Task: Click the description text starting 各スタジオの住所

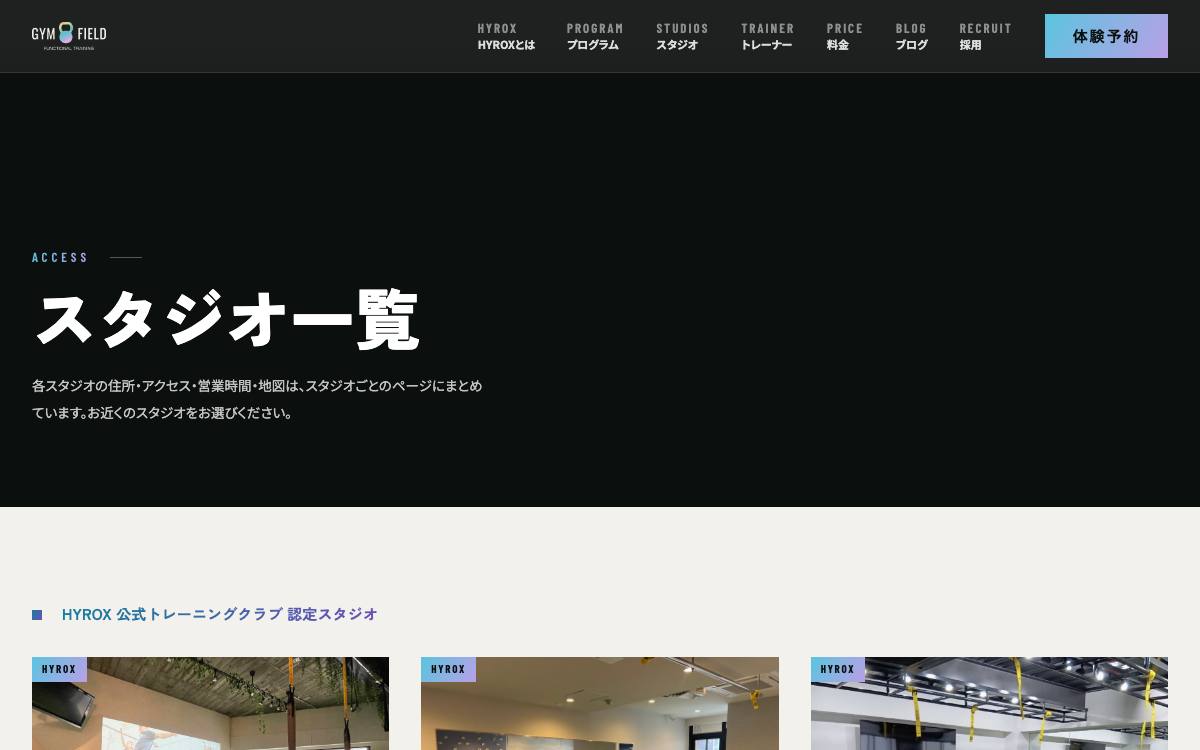Action: (x=257, y=399)
